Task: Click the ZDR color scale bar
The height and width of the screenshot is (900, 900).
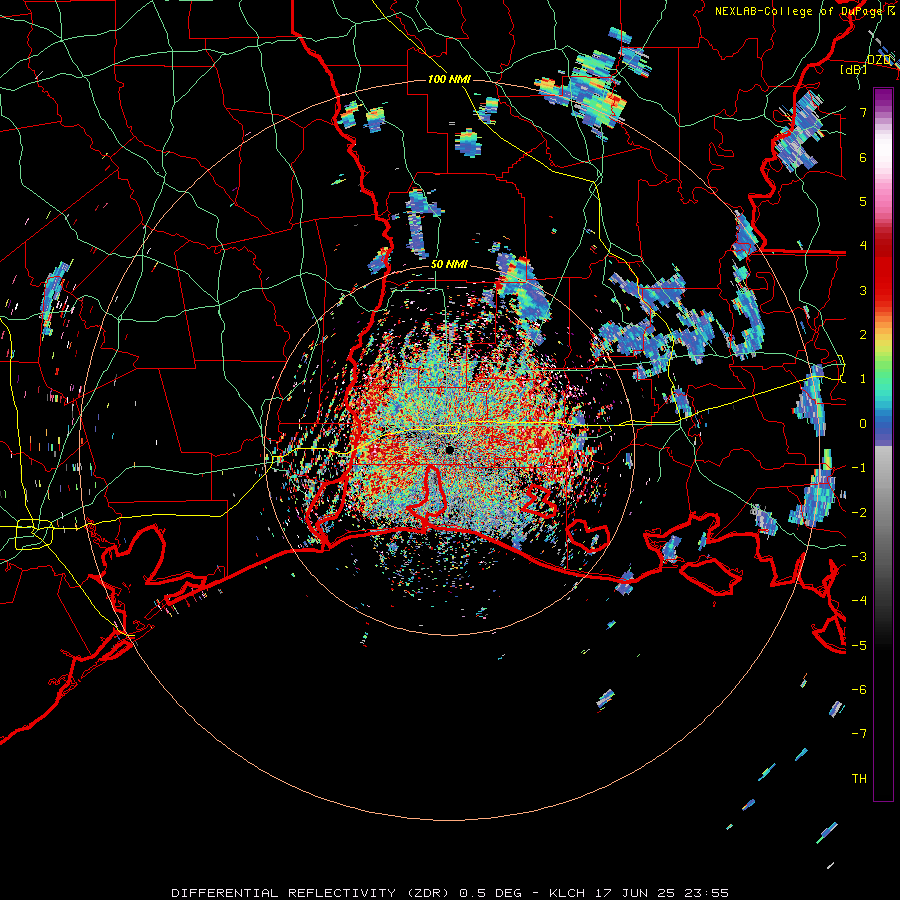Action: pos(883,444)
